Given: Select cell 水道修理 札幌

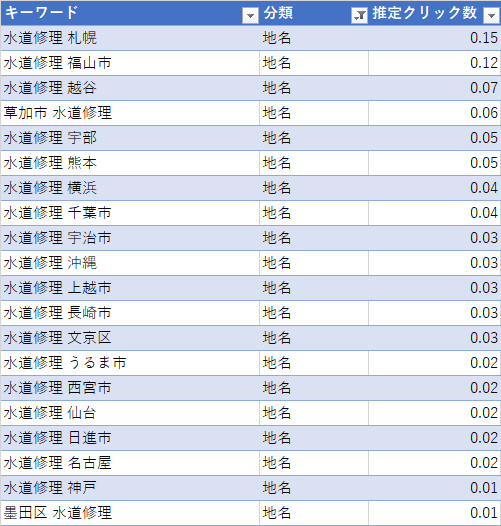Looking at the screenshot, I should pyautogui.click(x=130, y=38).
